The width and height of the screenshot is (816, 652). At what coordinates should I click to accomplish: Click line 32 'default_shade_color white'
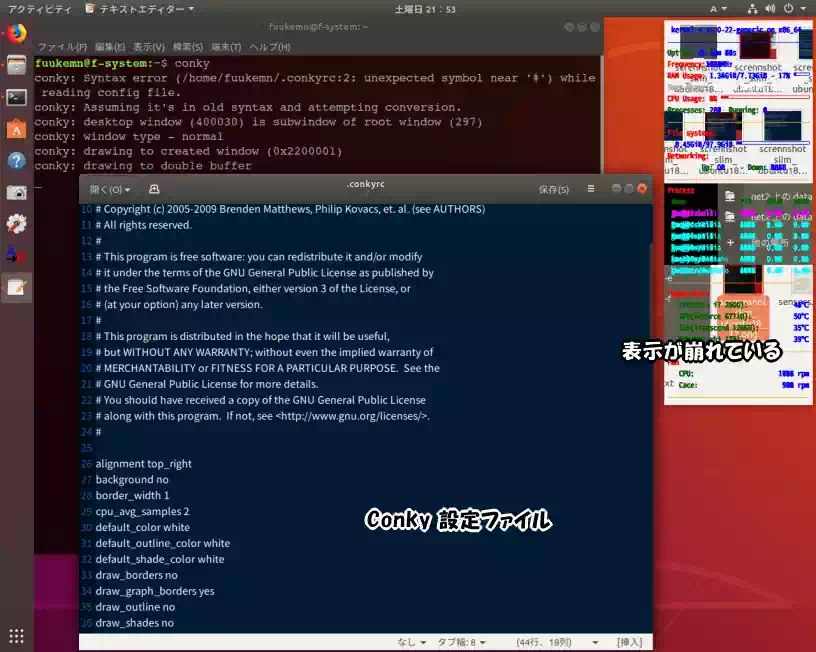pyautogui.click(x=160, y=559)
